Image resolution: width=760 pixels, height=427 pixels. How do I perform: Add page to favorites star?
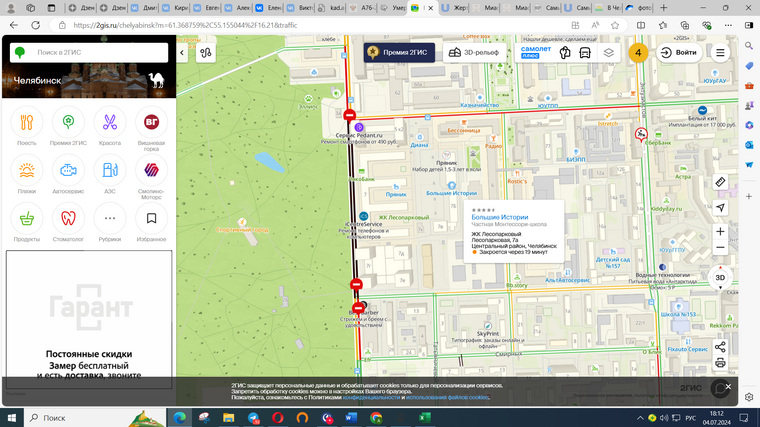615,25
